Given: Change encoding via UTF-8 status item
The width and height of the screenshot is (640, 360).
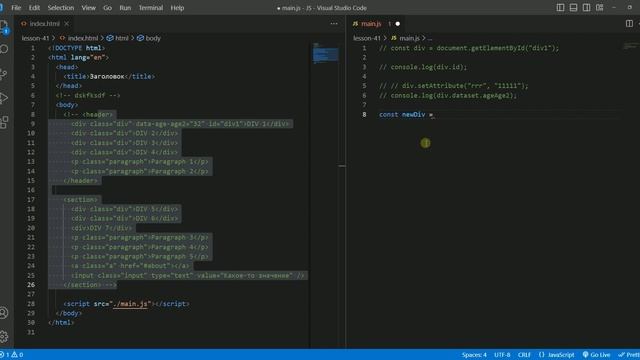Looking at the screenshot, I should (502, 355).
